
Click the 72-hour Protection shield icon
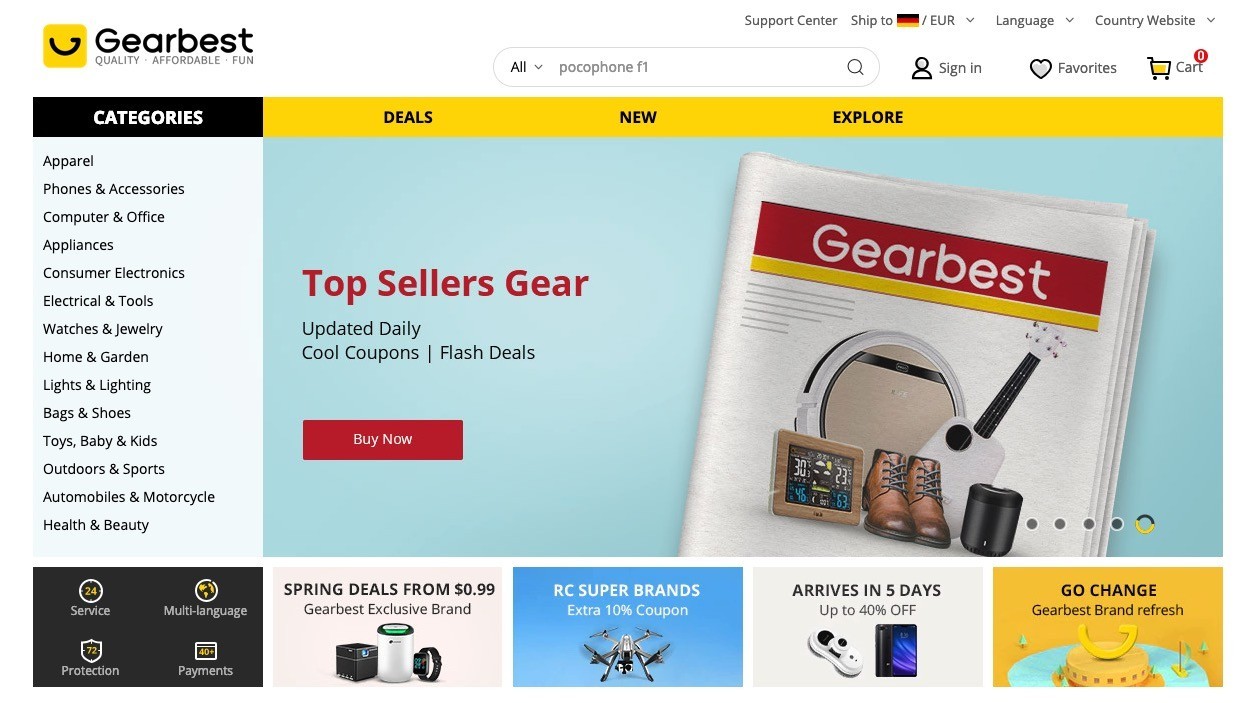pos(90,651)
